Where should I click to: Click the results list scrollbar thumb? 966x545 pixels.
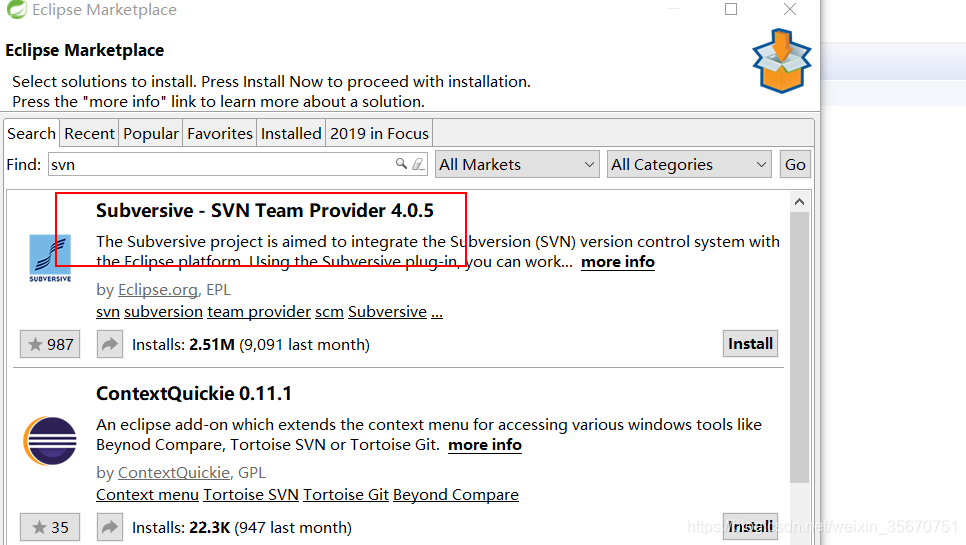click(799, 348)
